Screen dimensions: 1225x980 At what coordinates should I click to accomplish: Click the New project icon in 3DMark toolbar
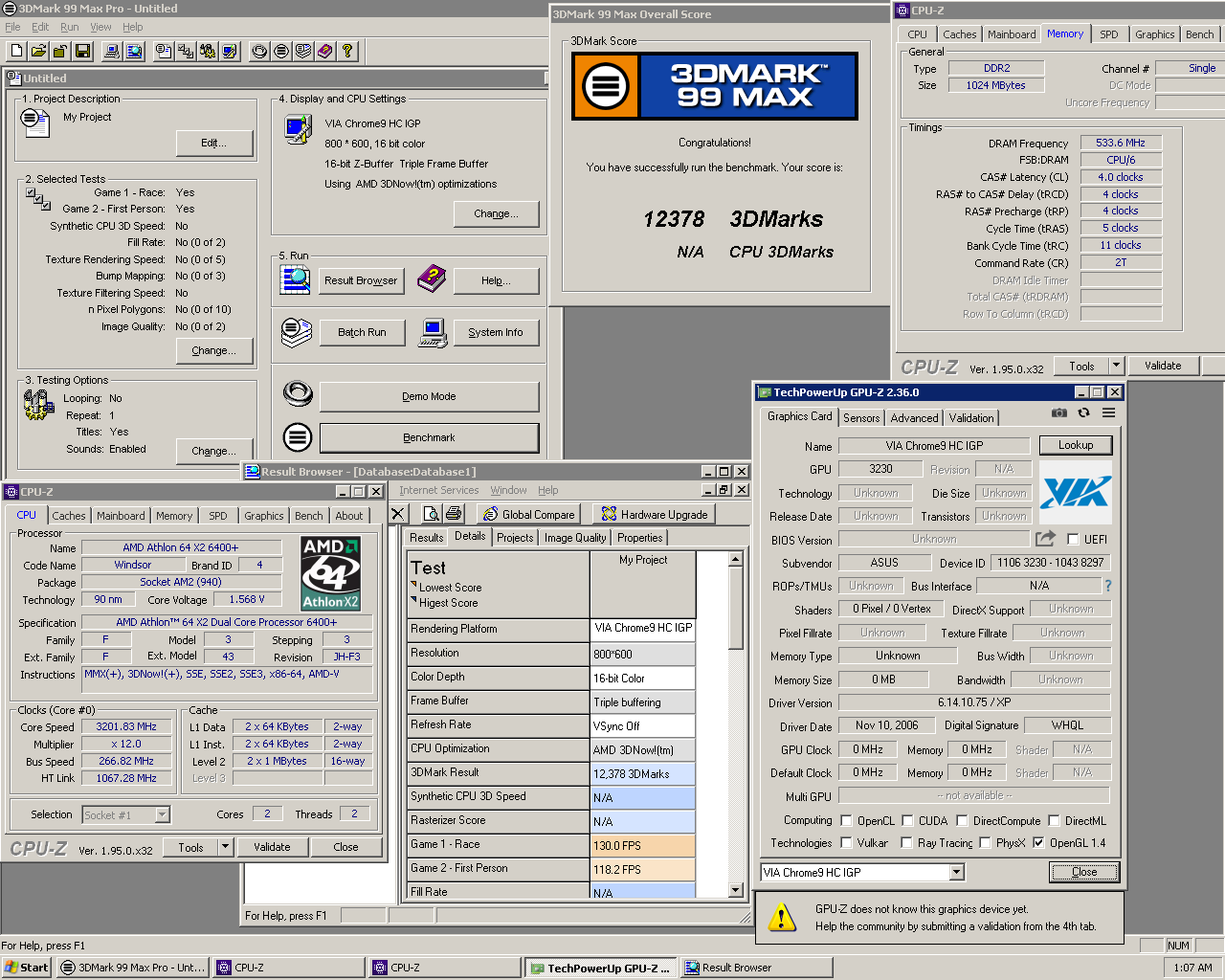click(x=16, y=52)
